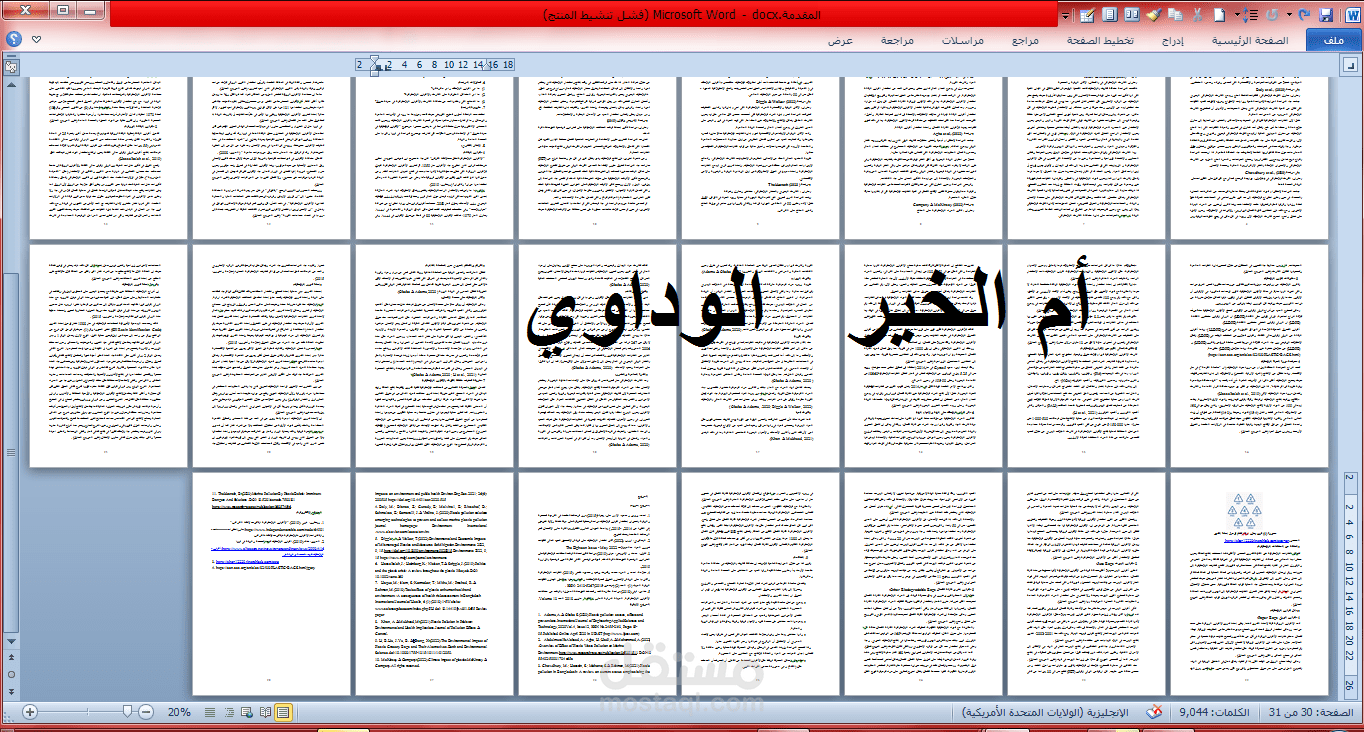Click the Cut scissors icon
This screenshot has height=732, width=1364.
(x=1197, y=15)
